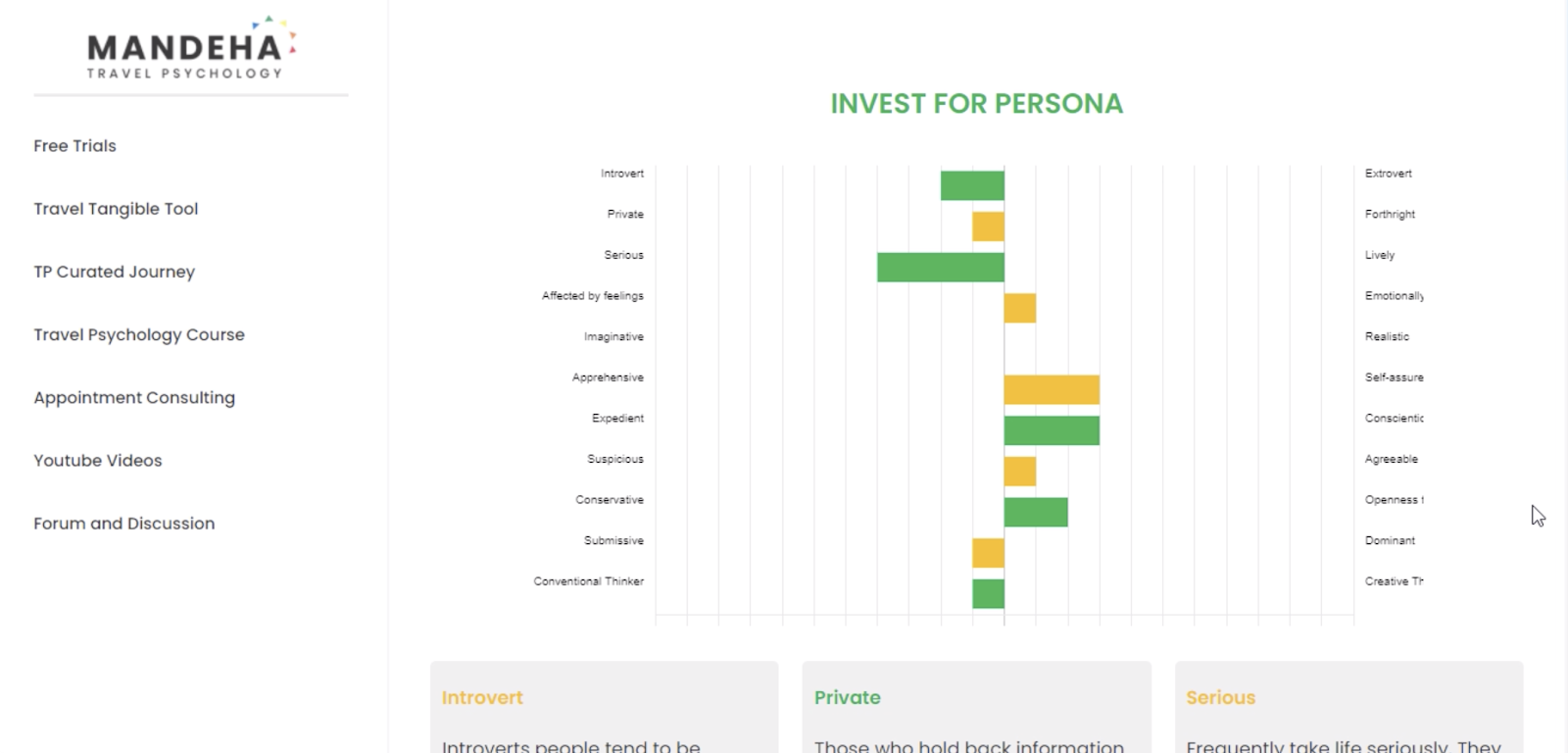This screenshot has height=753, width=1568.
Task: Click the Introvert description card heading
Action: pos(482,698)
